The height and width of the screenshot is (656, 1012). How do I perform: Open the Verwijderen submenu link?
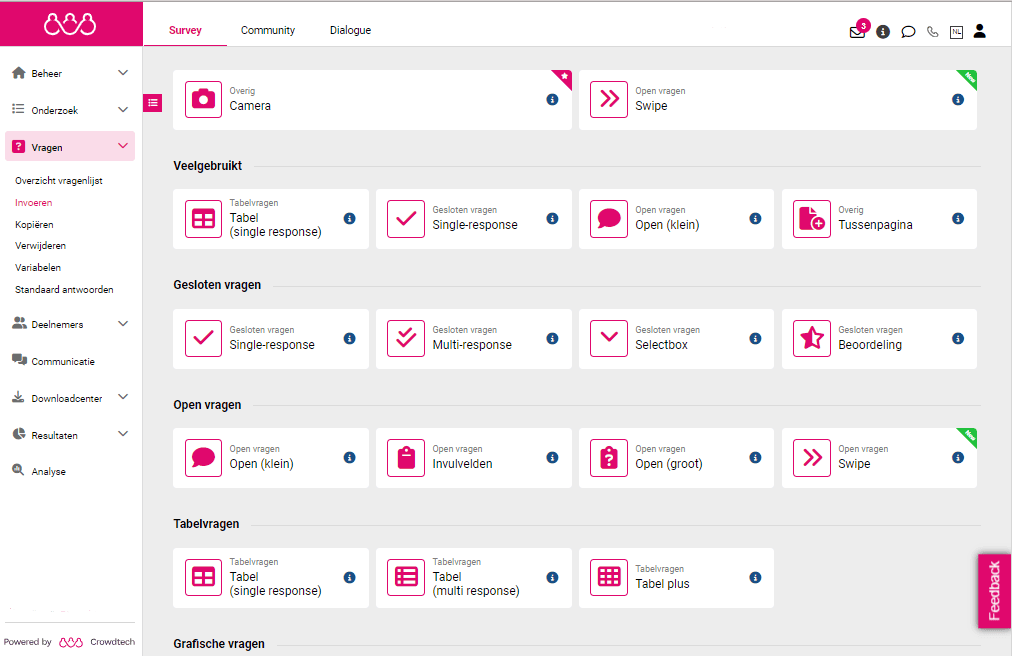[x=41, y=245]
